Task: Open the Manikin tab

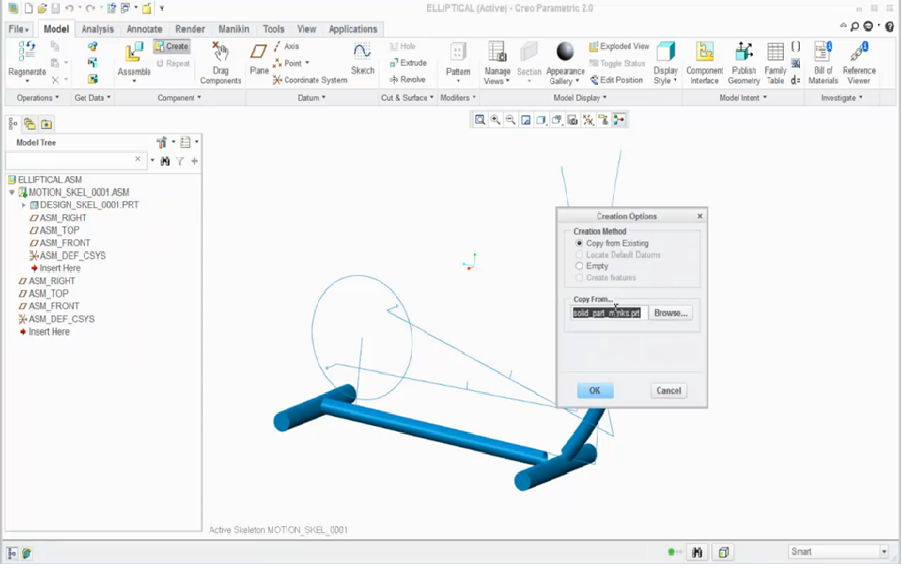Action: (x=234, y=29)
